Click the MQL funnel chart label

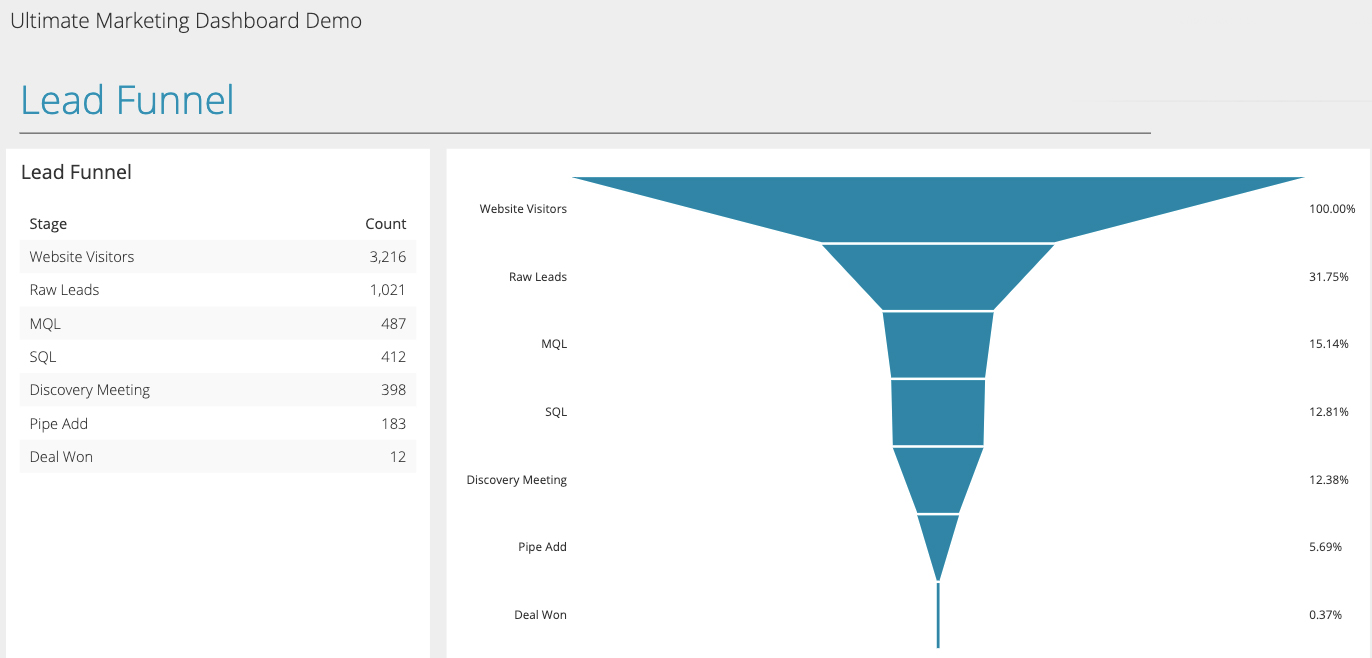[554, 344]
